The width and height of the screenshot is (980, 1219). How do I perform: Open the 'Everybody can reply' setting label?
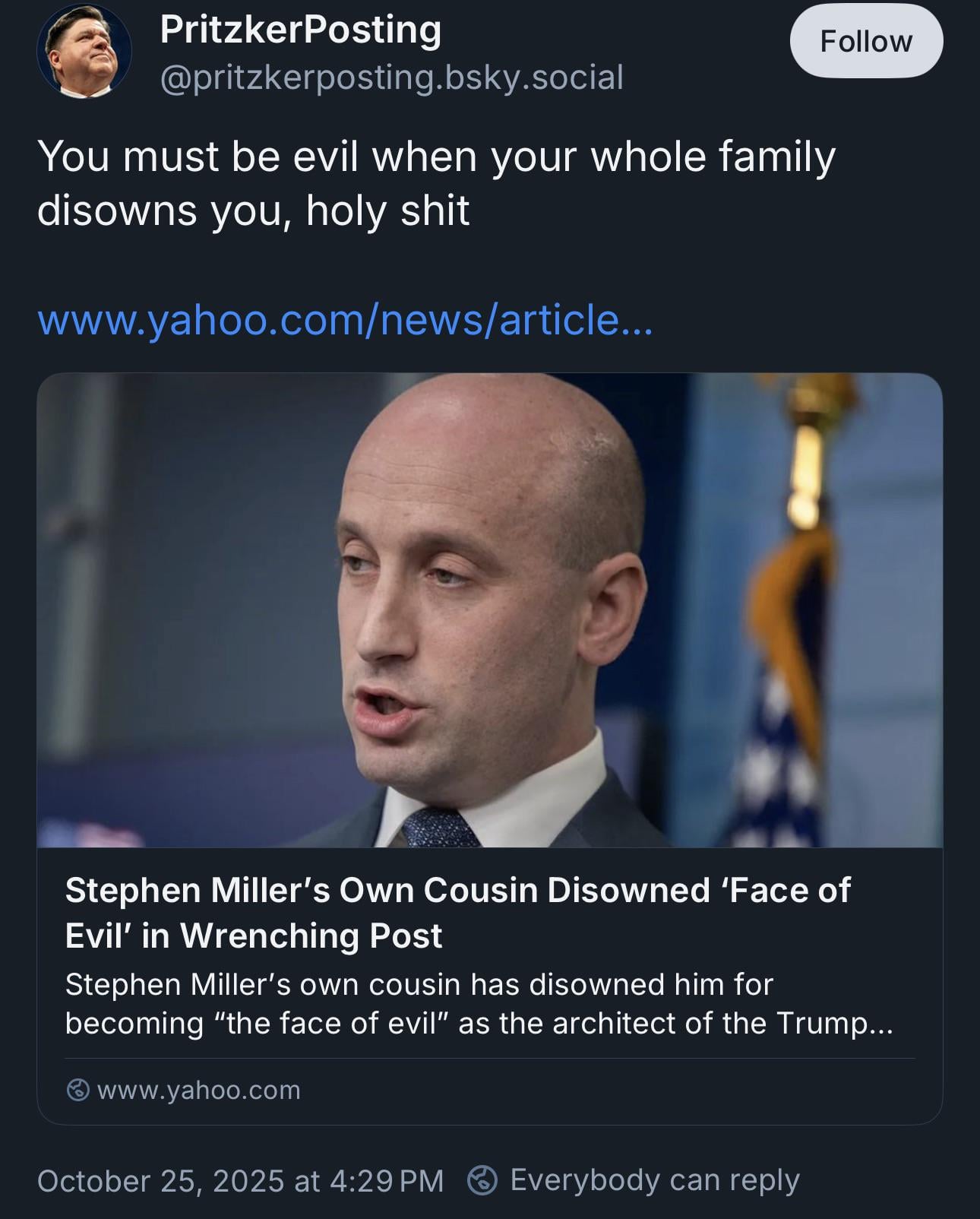coord(655,1180)
